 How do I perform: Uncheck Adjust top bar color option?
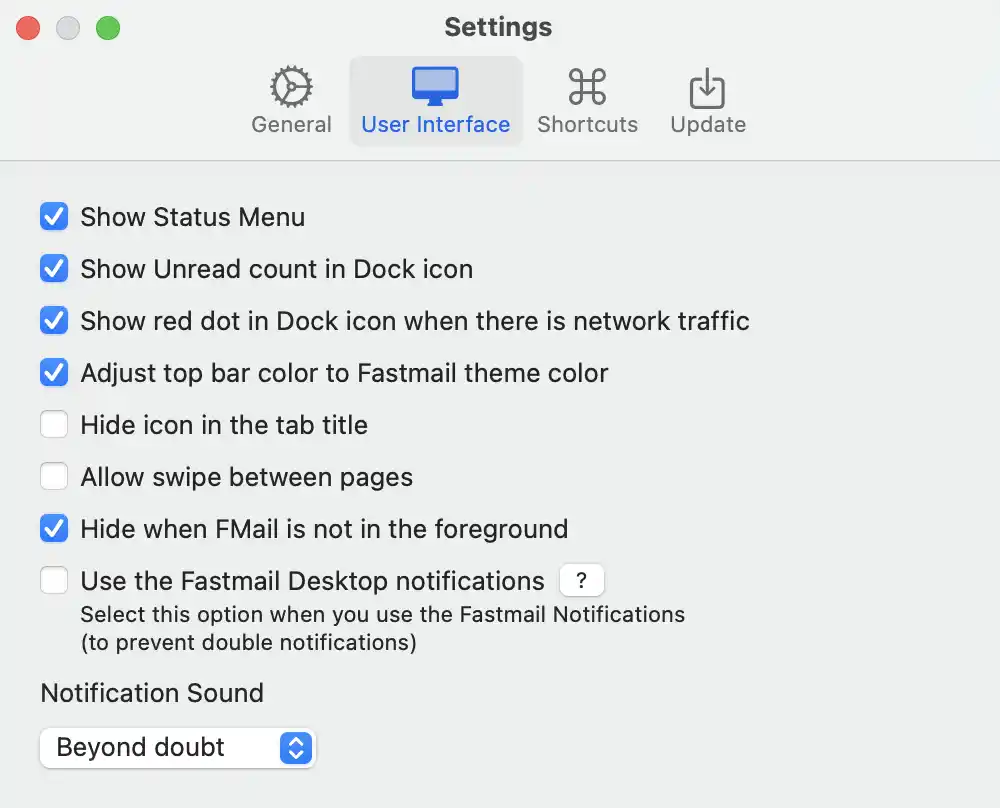[x=54, y=372]
